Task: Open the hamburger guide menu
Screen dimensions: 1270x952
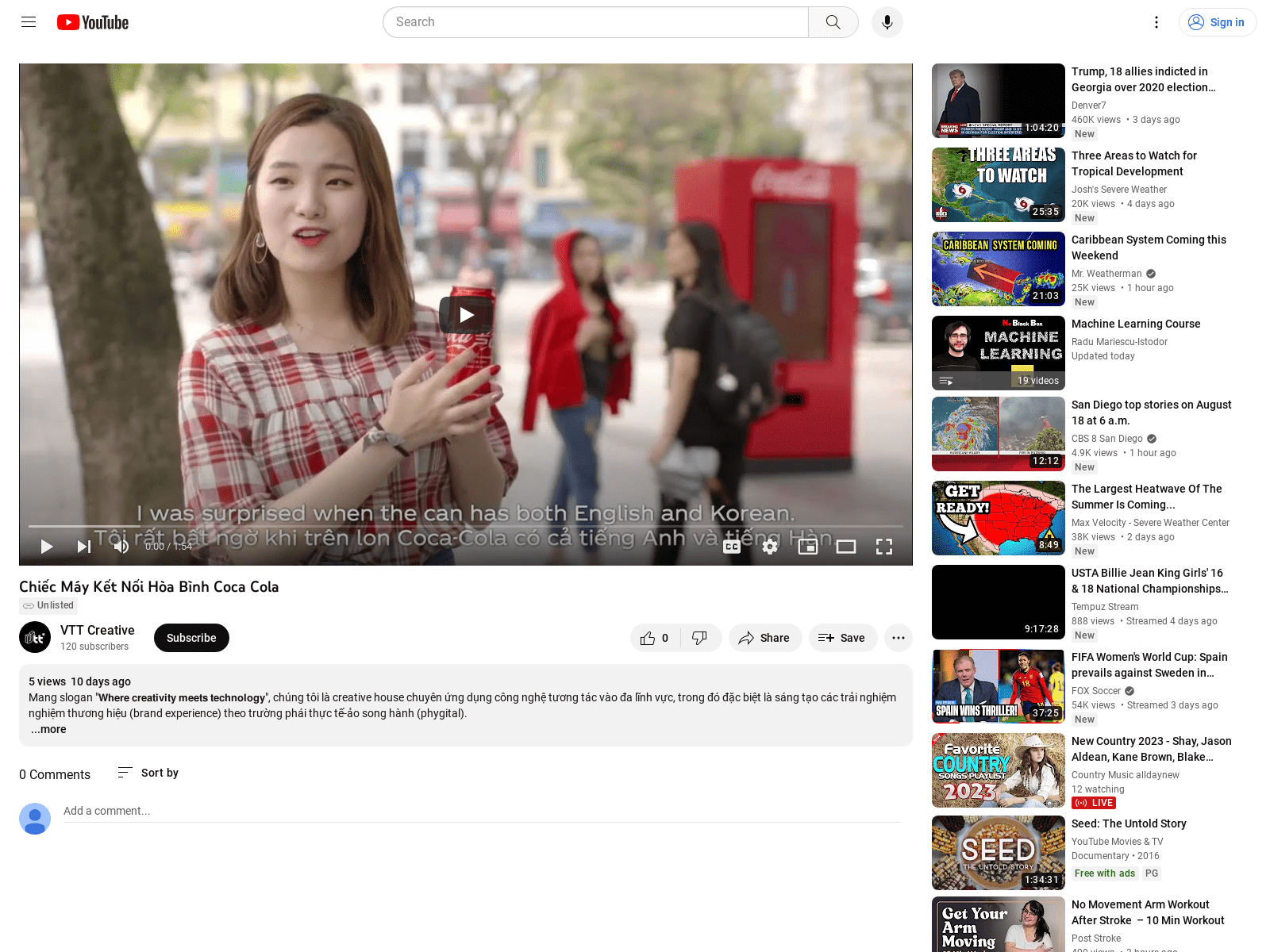Action: pos(29,22)
